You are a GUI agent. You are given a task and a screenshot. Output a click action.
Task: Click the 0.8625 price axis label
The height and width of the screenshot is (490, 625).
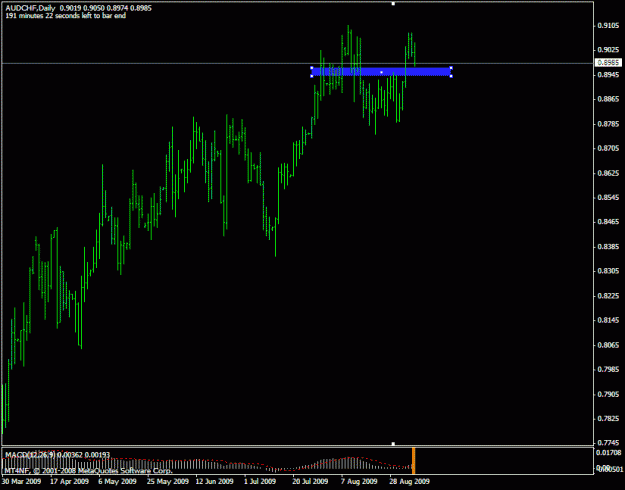(x=608, y=173)
